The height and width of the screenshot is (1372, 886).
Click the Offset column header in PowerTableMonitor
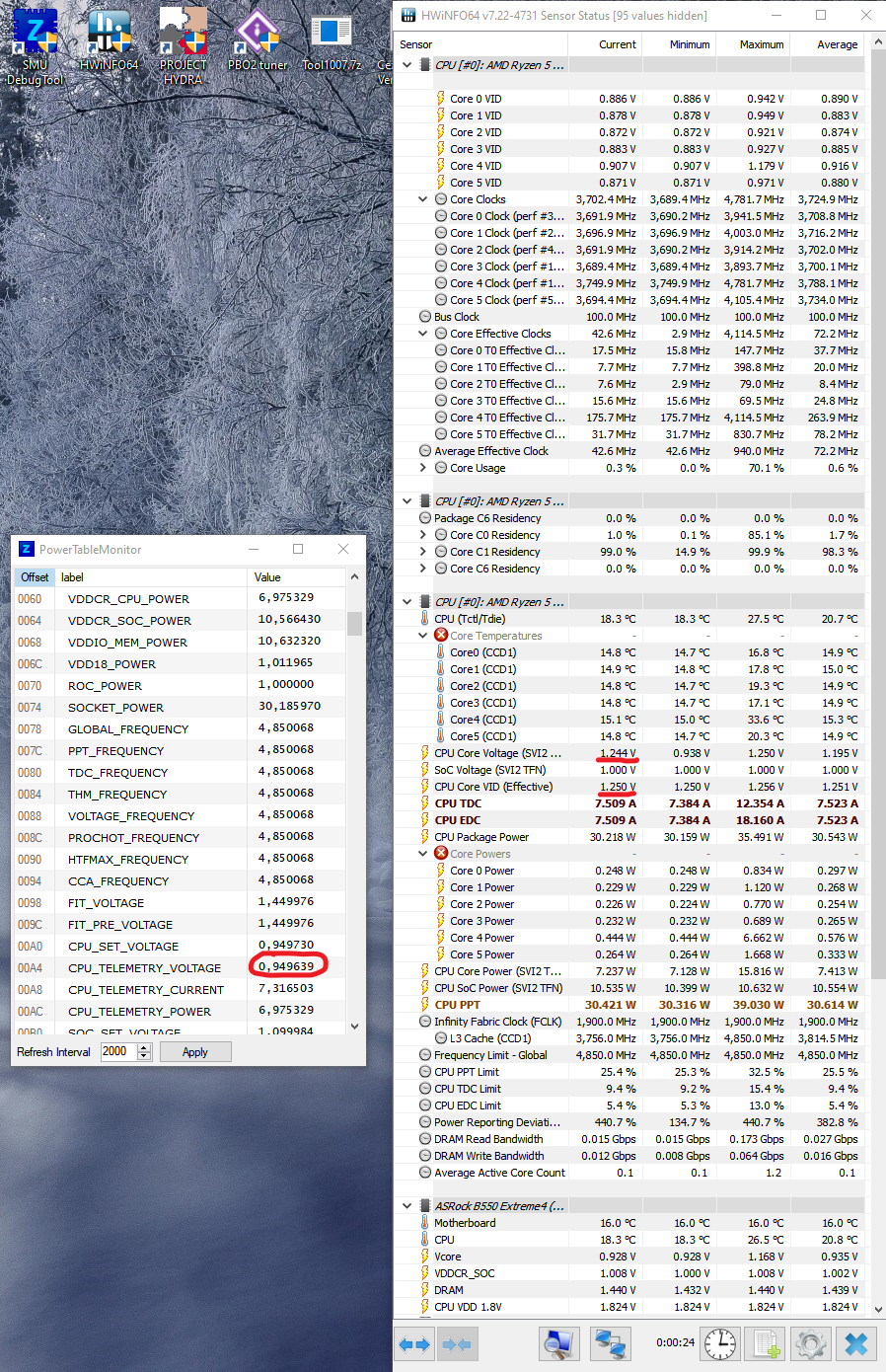35,577
